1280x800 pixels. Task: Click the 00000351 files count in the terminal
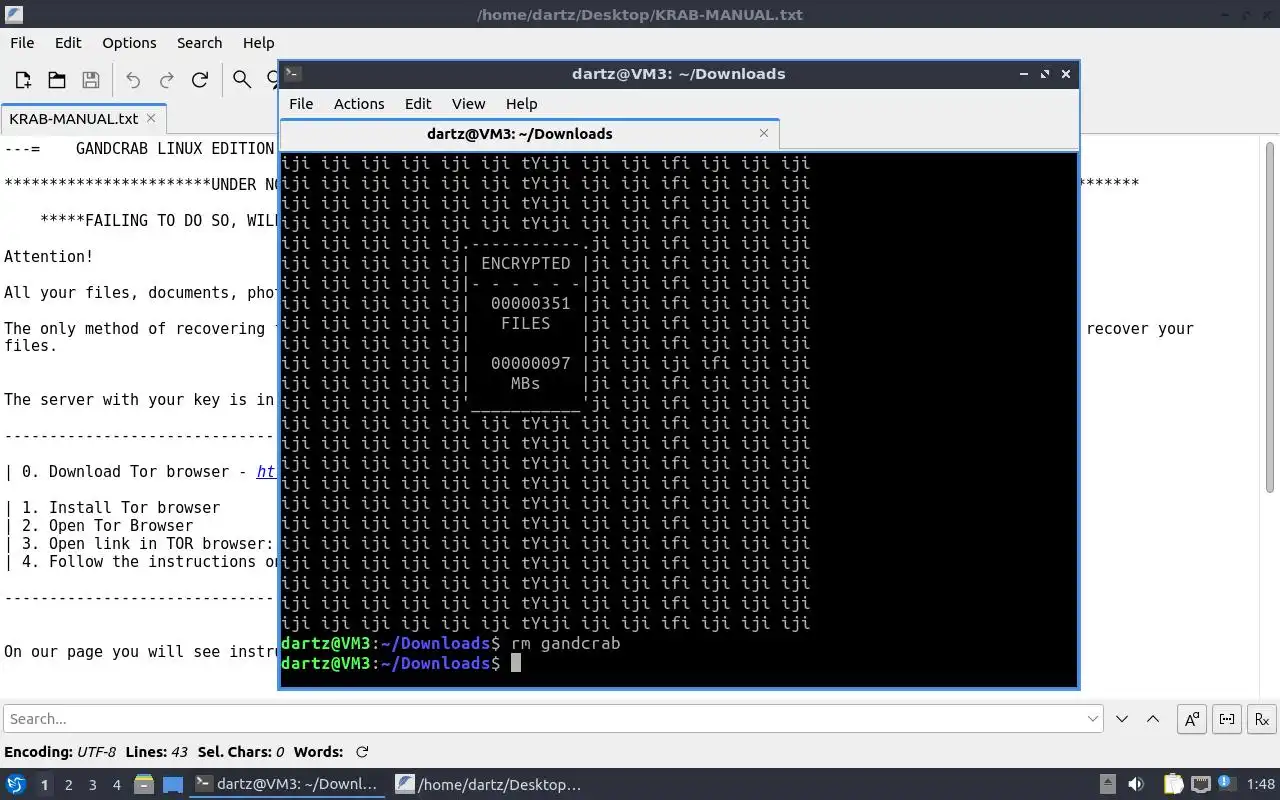tap(530, 303)
